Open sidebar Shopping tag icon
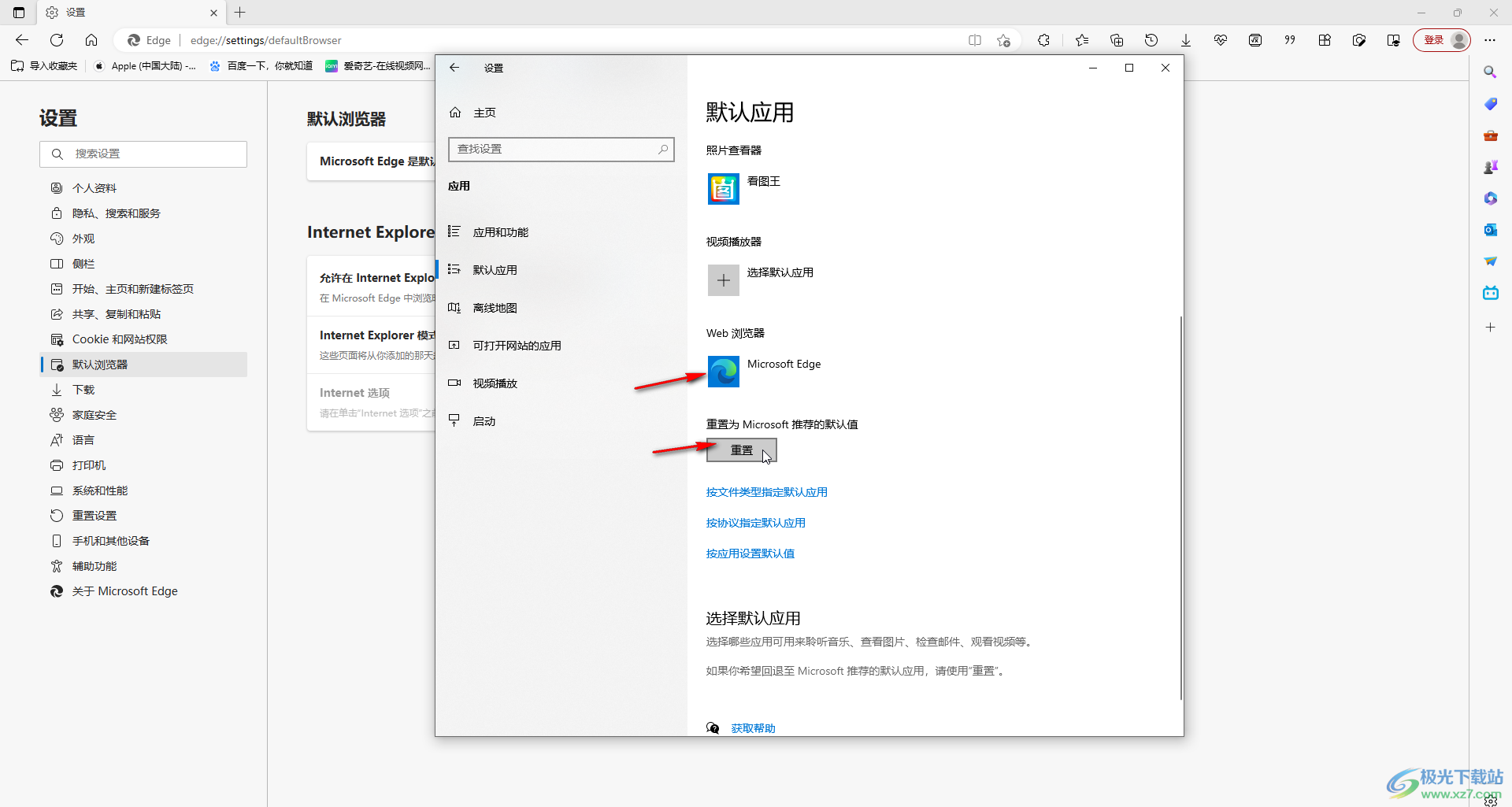Viewport: 1512px width, 807px height. 1490,104
